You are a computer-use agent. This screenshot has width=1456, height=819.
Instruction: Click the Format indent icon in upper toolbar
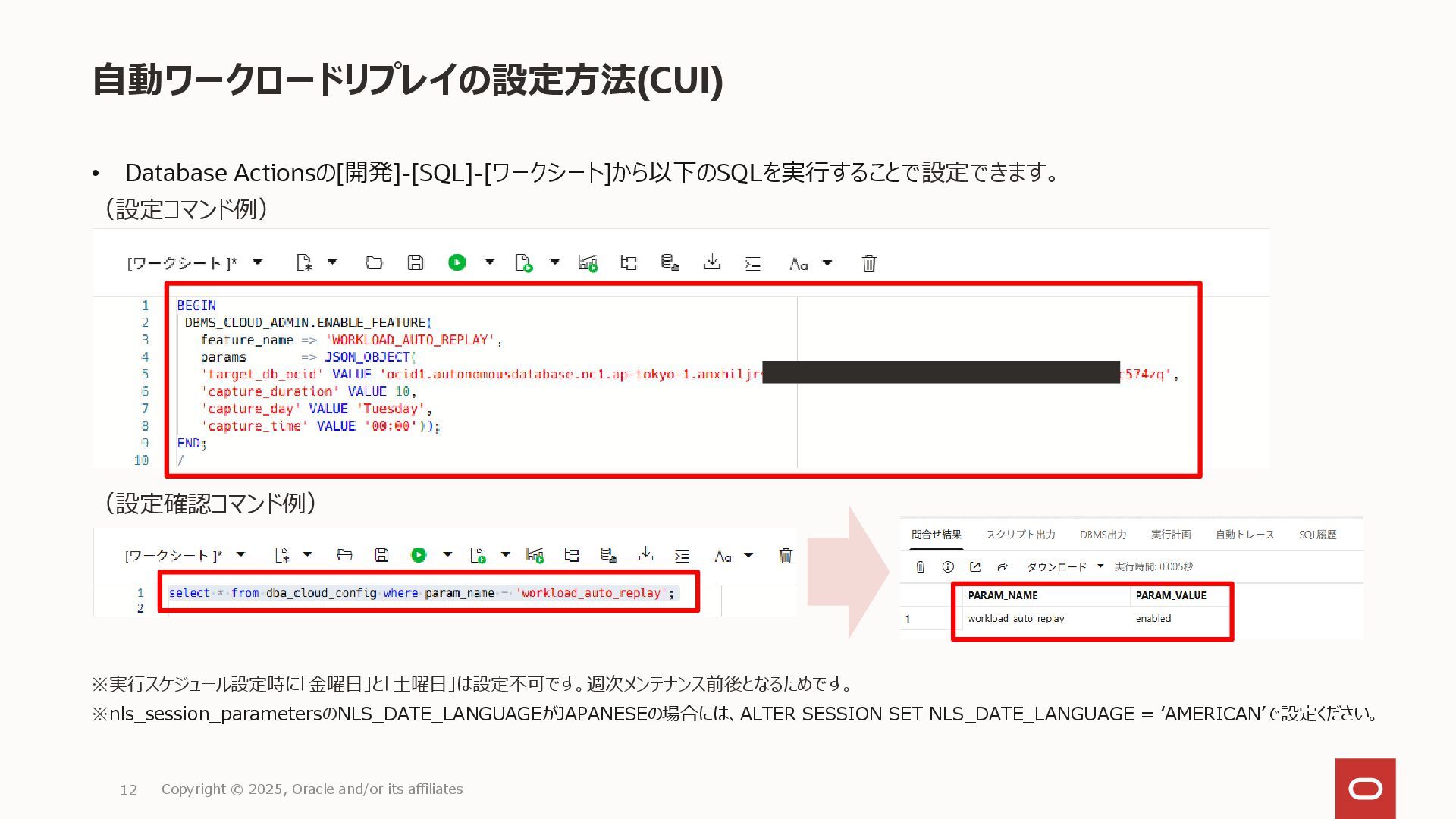click(x=753, y=263)
